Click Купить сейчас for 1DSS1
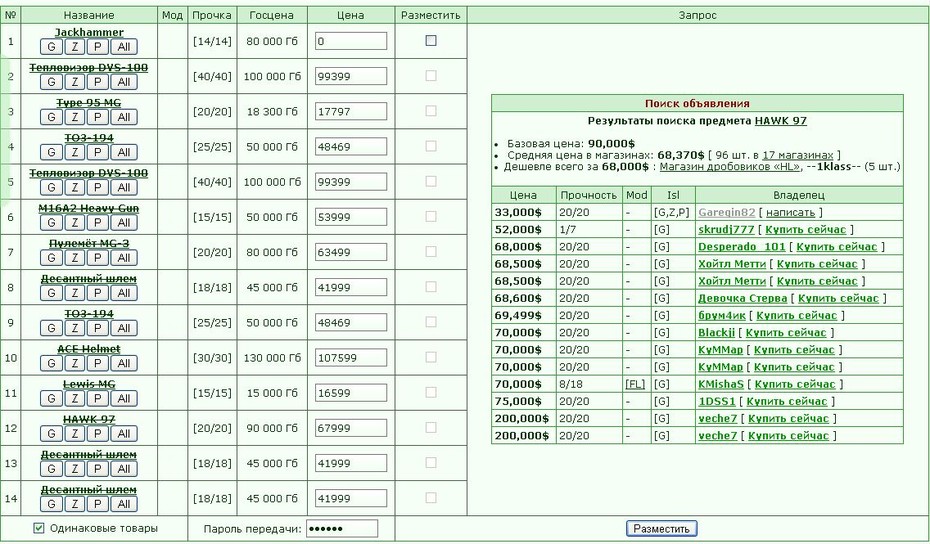 click(x=786, y=402)
